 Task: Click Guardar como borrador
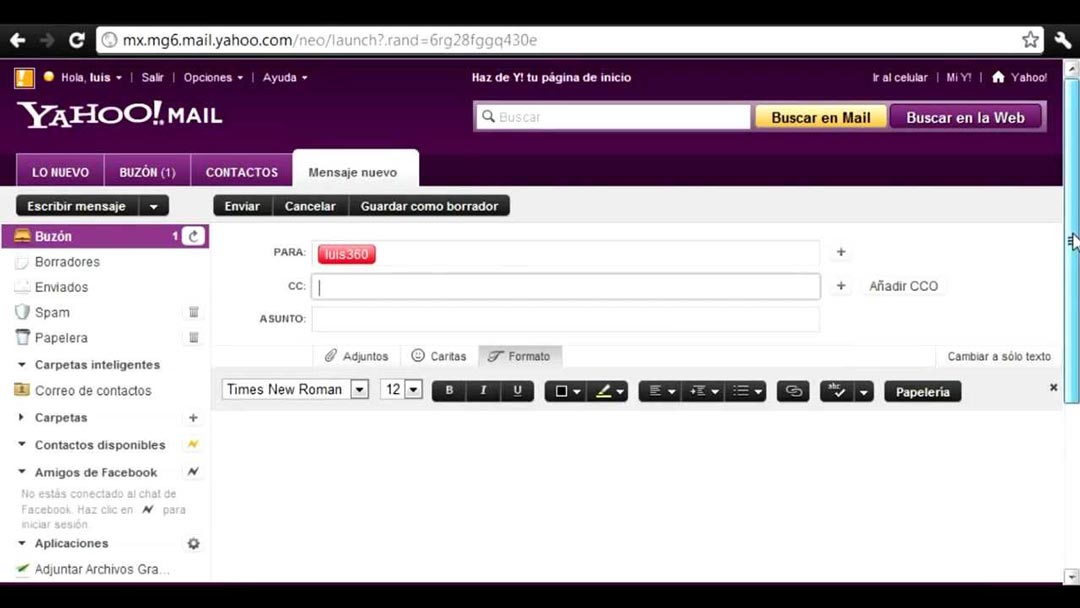click(x=429, y=206)
